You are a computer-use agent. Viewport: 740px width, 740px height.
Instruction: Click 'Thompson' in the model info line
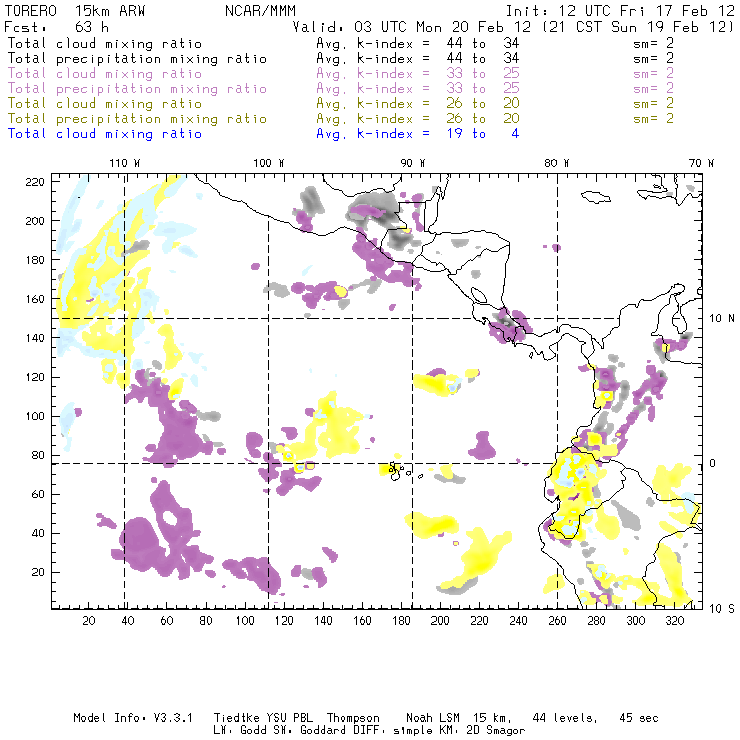tap(353, 718)
